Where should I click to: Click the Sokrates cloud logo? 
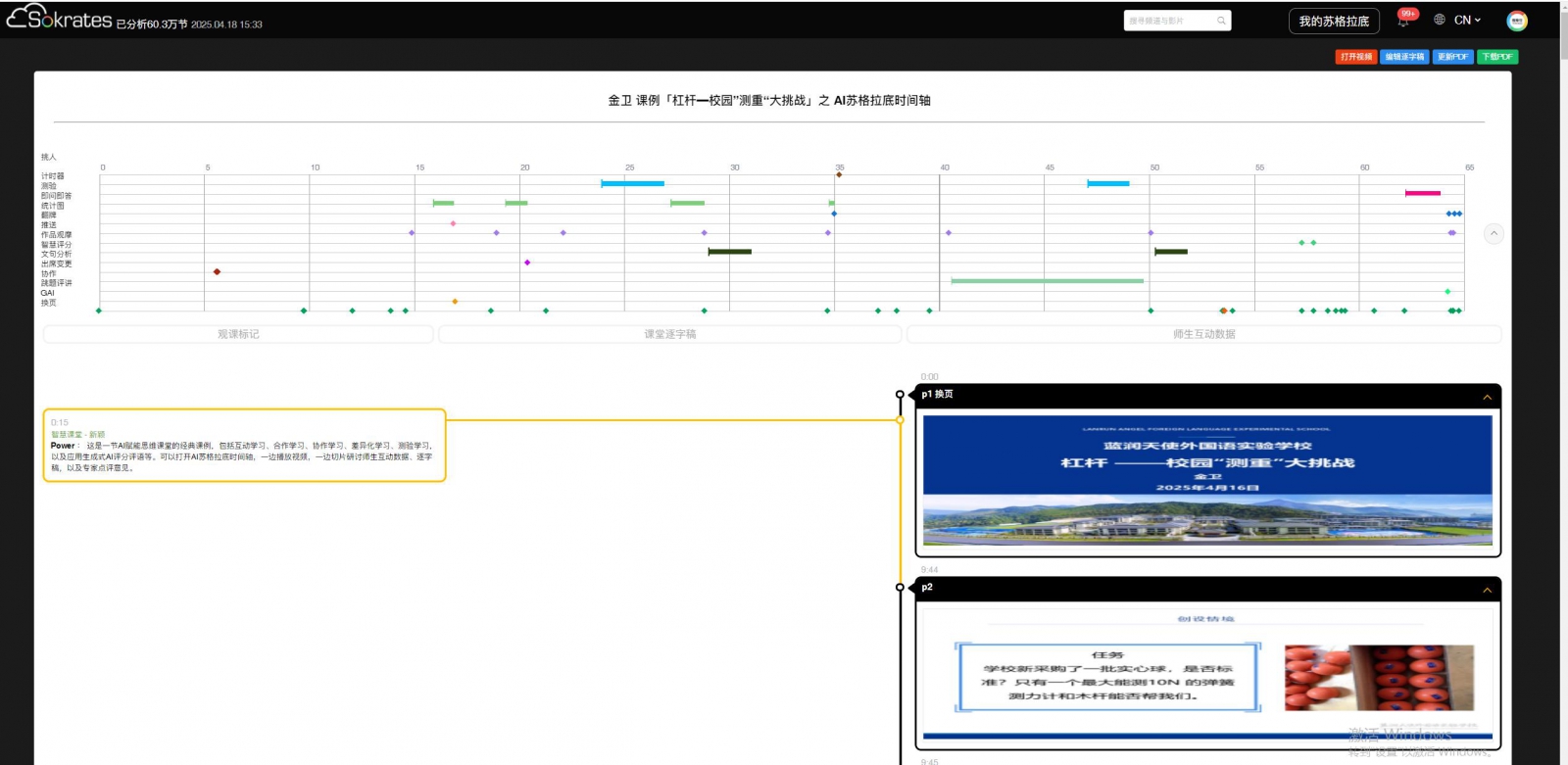click(59, 18)
